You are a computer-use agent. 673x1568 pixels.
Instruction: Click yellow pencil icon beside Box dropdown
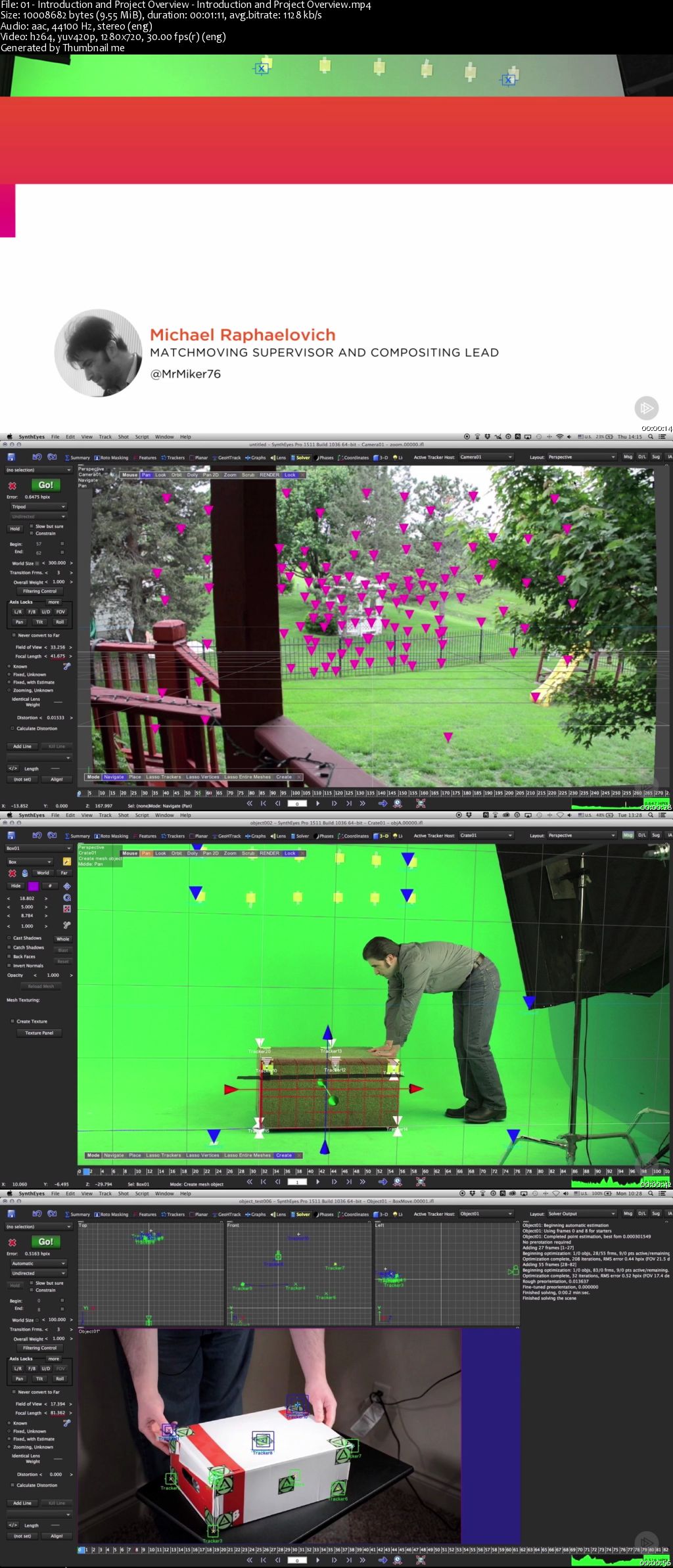66,862
